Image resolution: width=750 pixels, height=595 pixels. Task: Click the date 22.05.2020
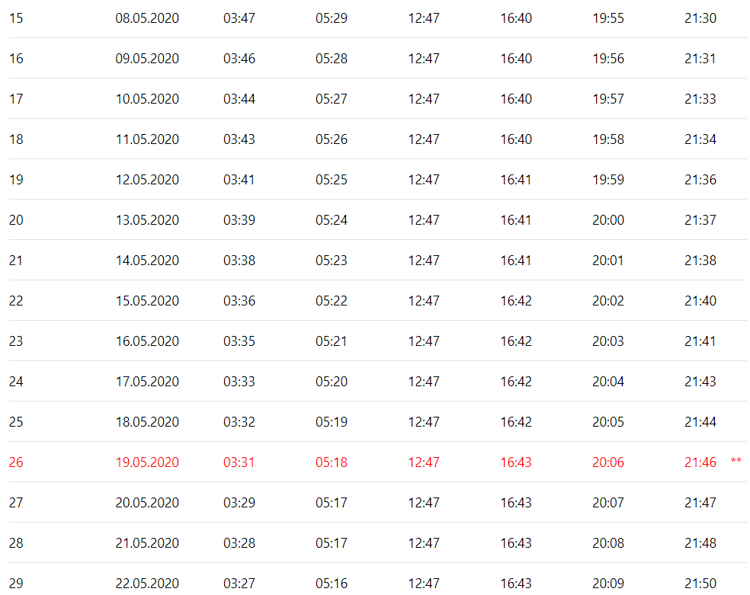point(147,583)
